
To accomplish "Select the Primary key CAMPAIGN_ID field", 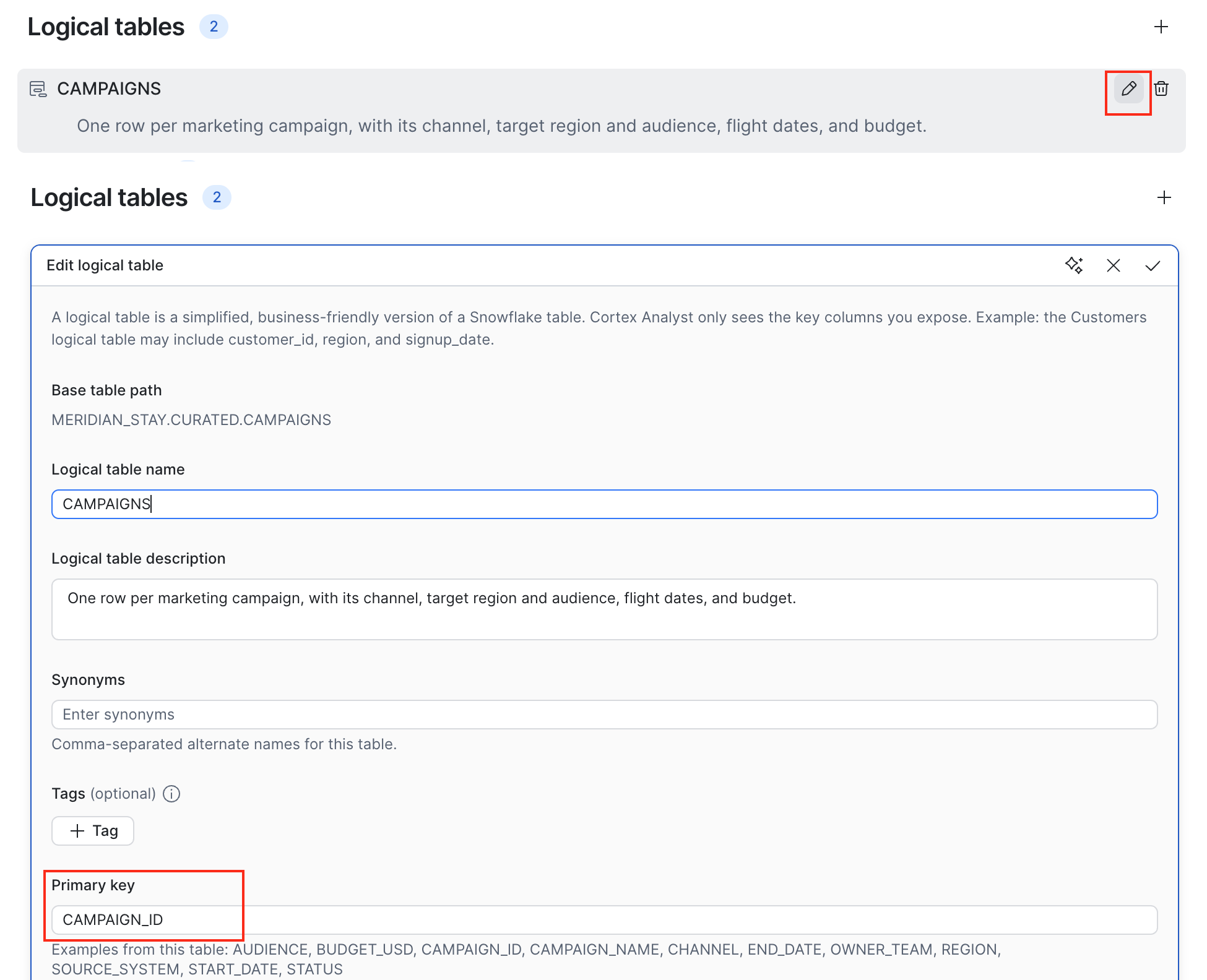I will tap(604, 920).
